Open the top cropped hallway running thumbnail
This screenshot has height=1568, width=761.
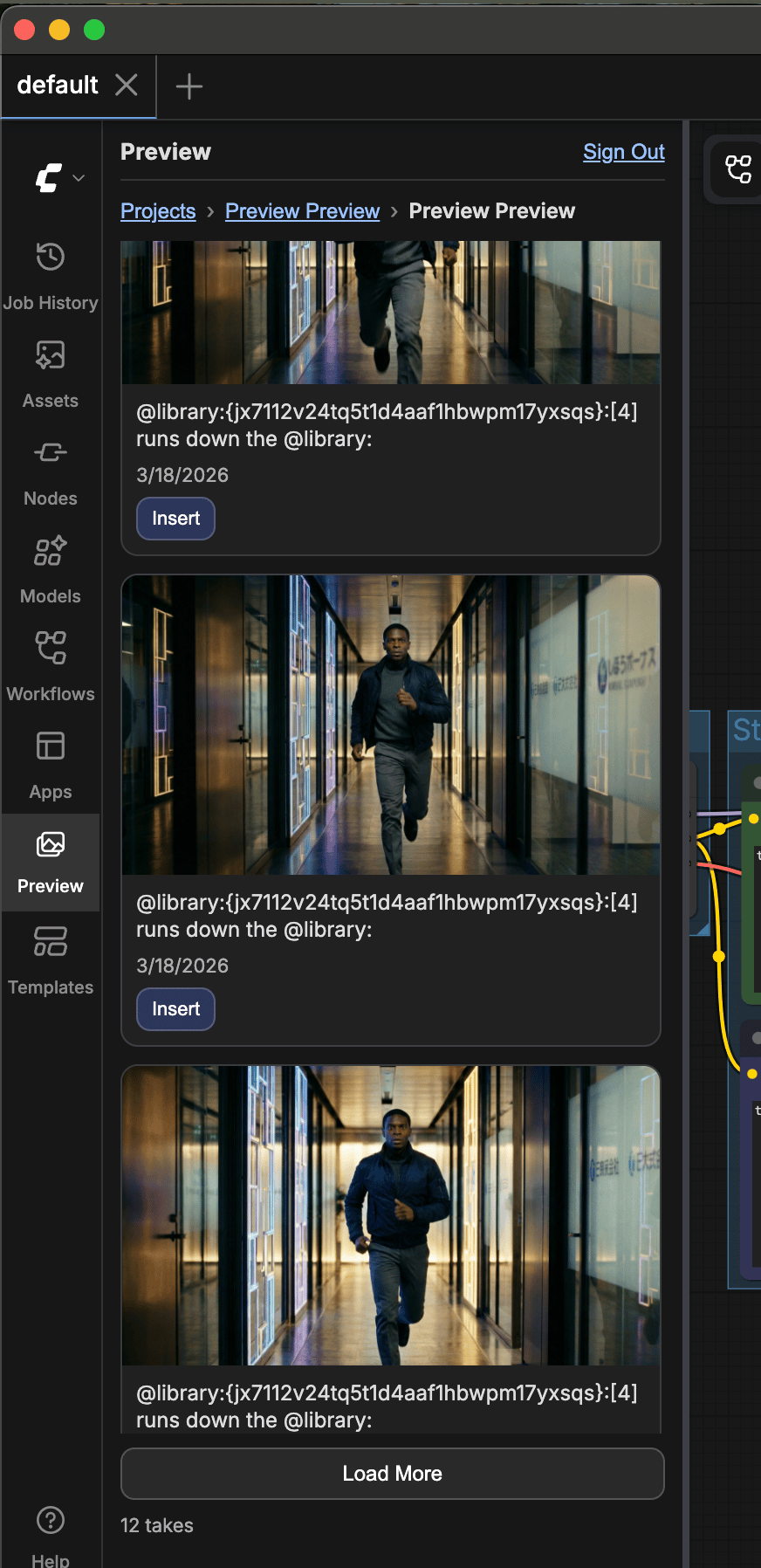tap(391, 313)
